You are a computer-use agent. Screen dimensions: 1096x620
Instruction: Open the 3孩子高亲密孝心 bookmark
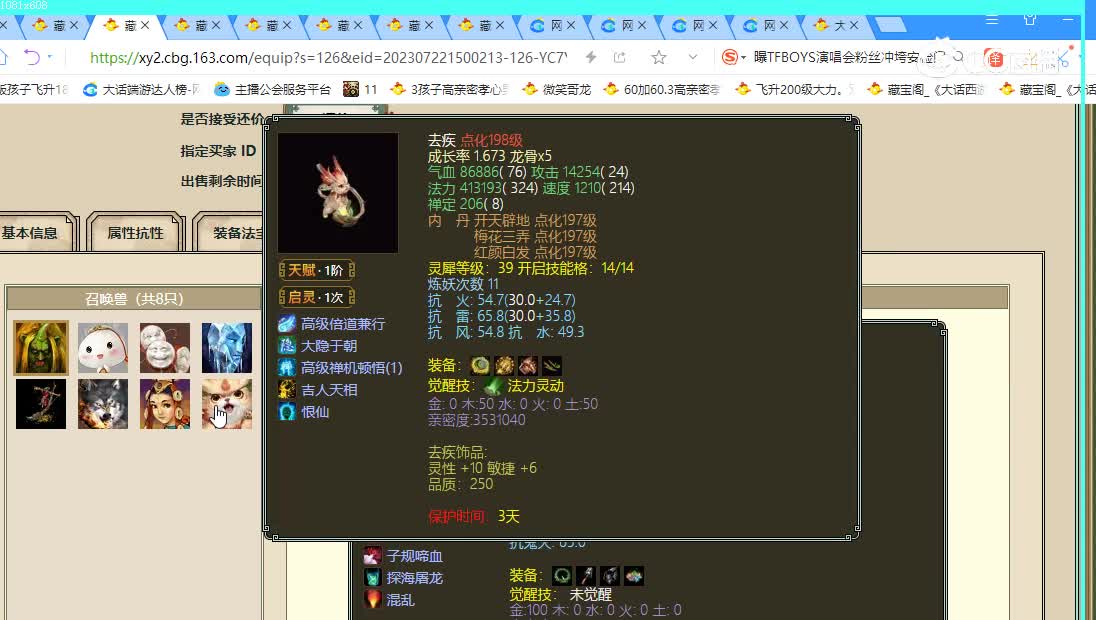point(450,89)
